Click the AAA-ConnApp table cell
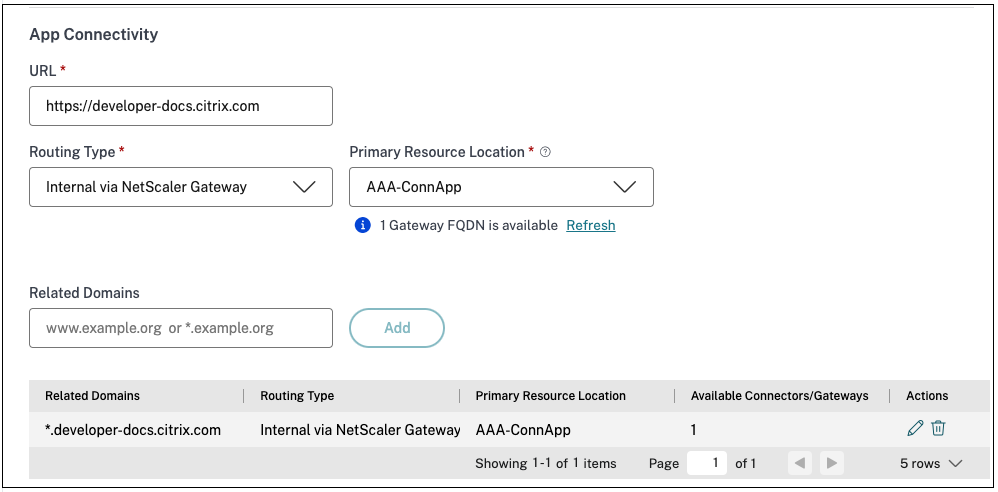 point(523,430)
